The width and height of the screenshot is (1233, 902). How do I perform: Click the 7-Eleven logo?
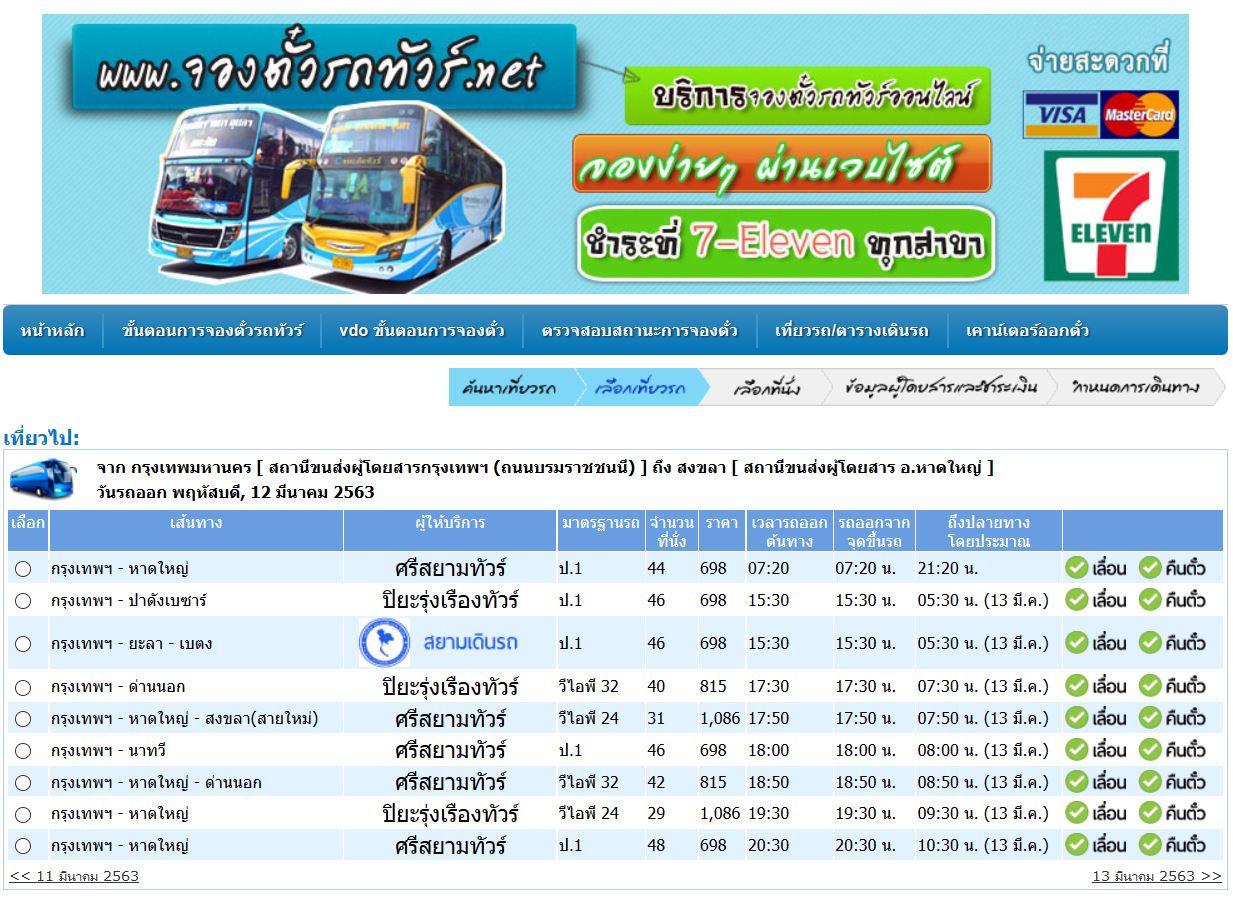(x=1111, y=215)
